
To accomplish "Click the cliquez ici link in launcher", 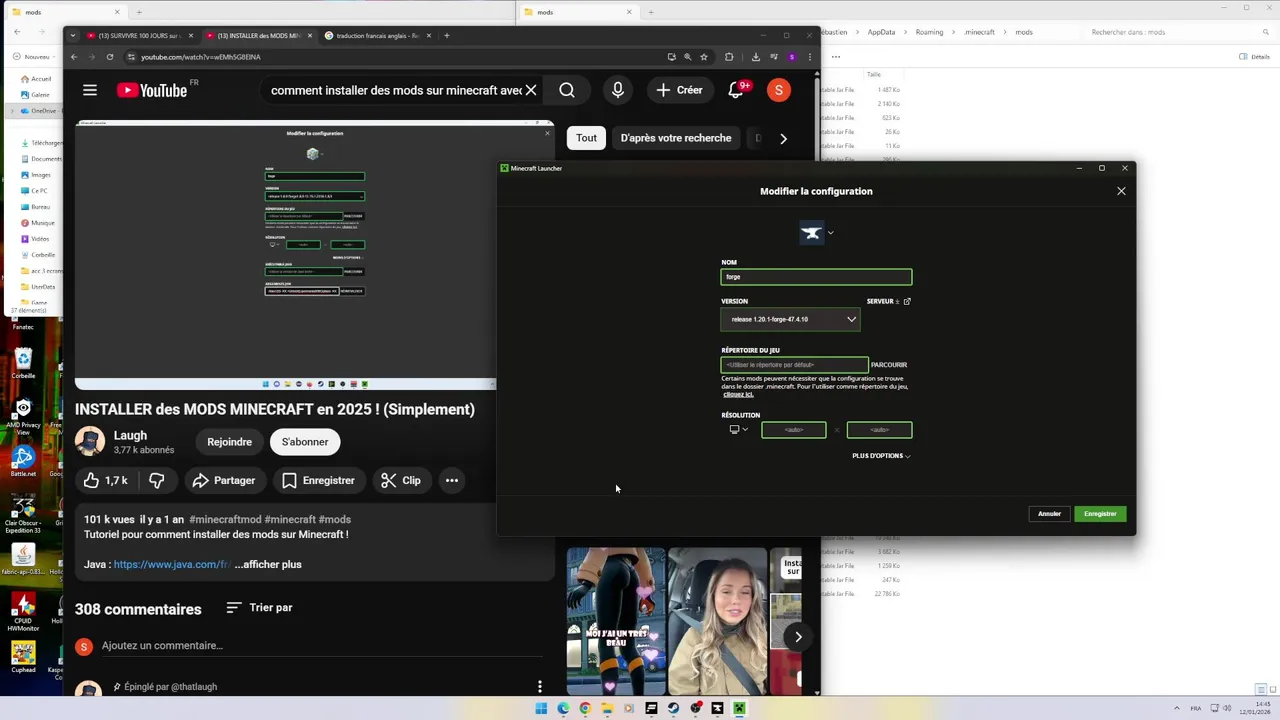I will pyautogui.click(x=738, y=394).
